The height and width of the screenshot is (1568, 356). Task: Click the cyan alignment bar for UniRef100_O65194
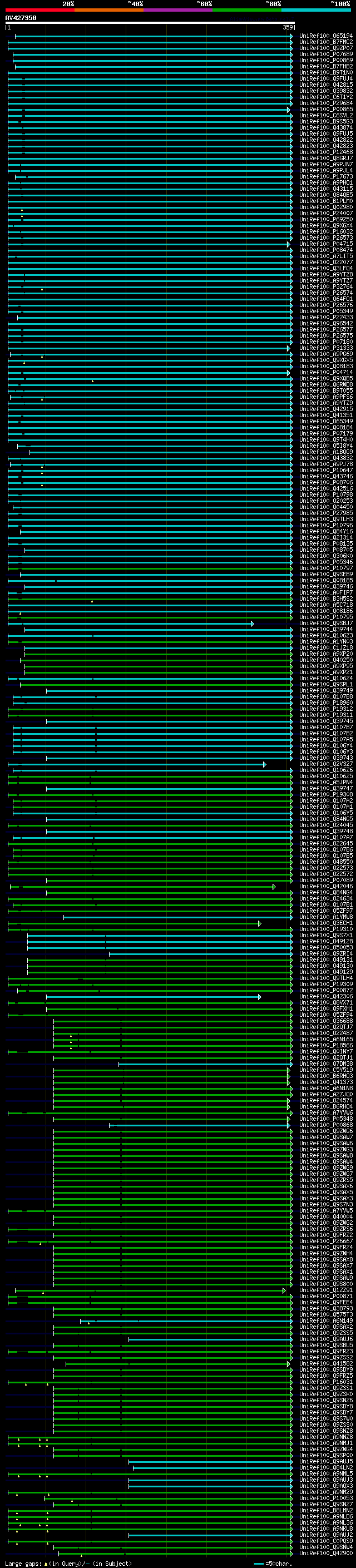154,36
